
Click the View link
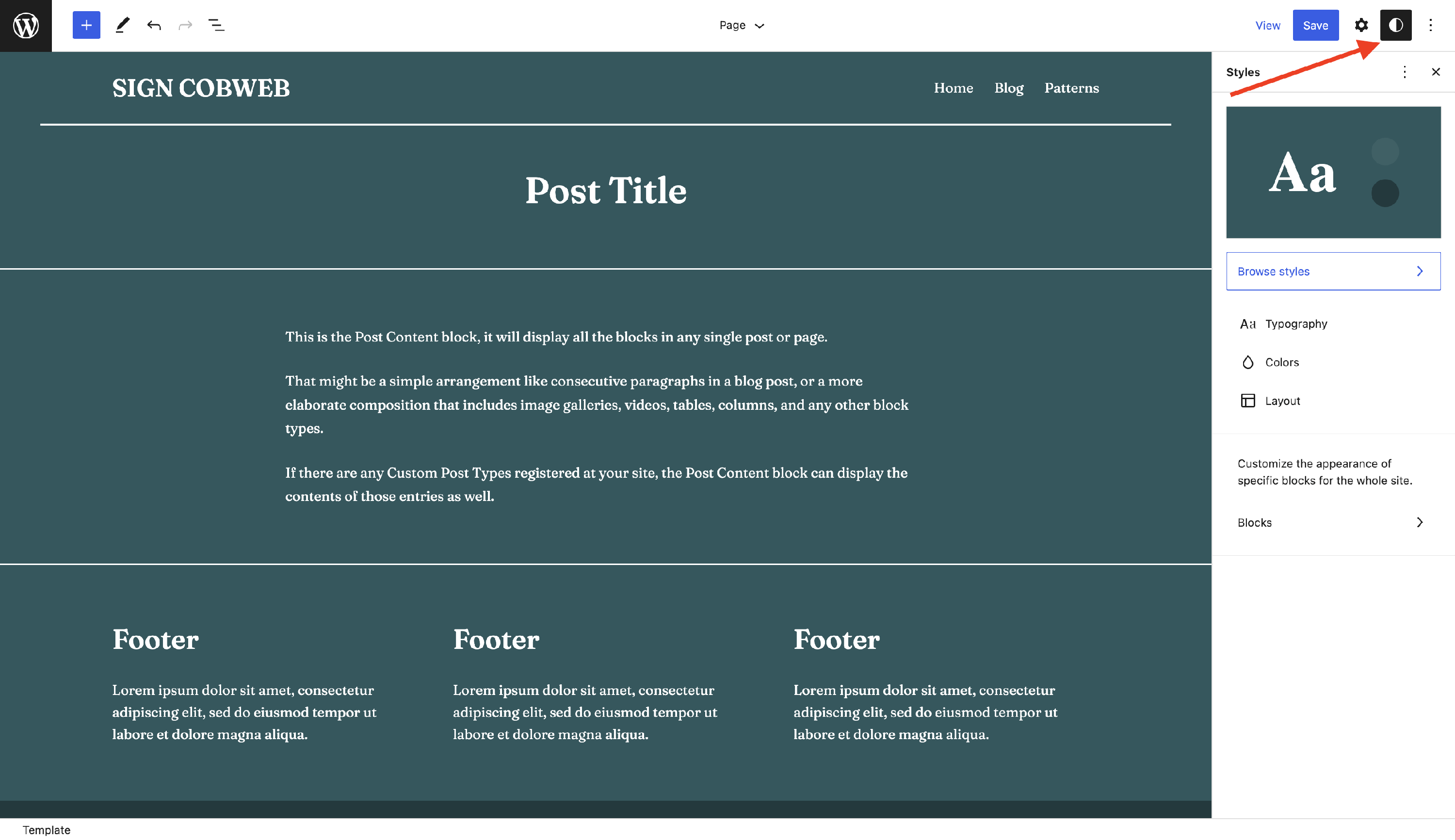coord(1267,25)
